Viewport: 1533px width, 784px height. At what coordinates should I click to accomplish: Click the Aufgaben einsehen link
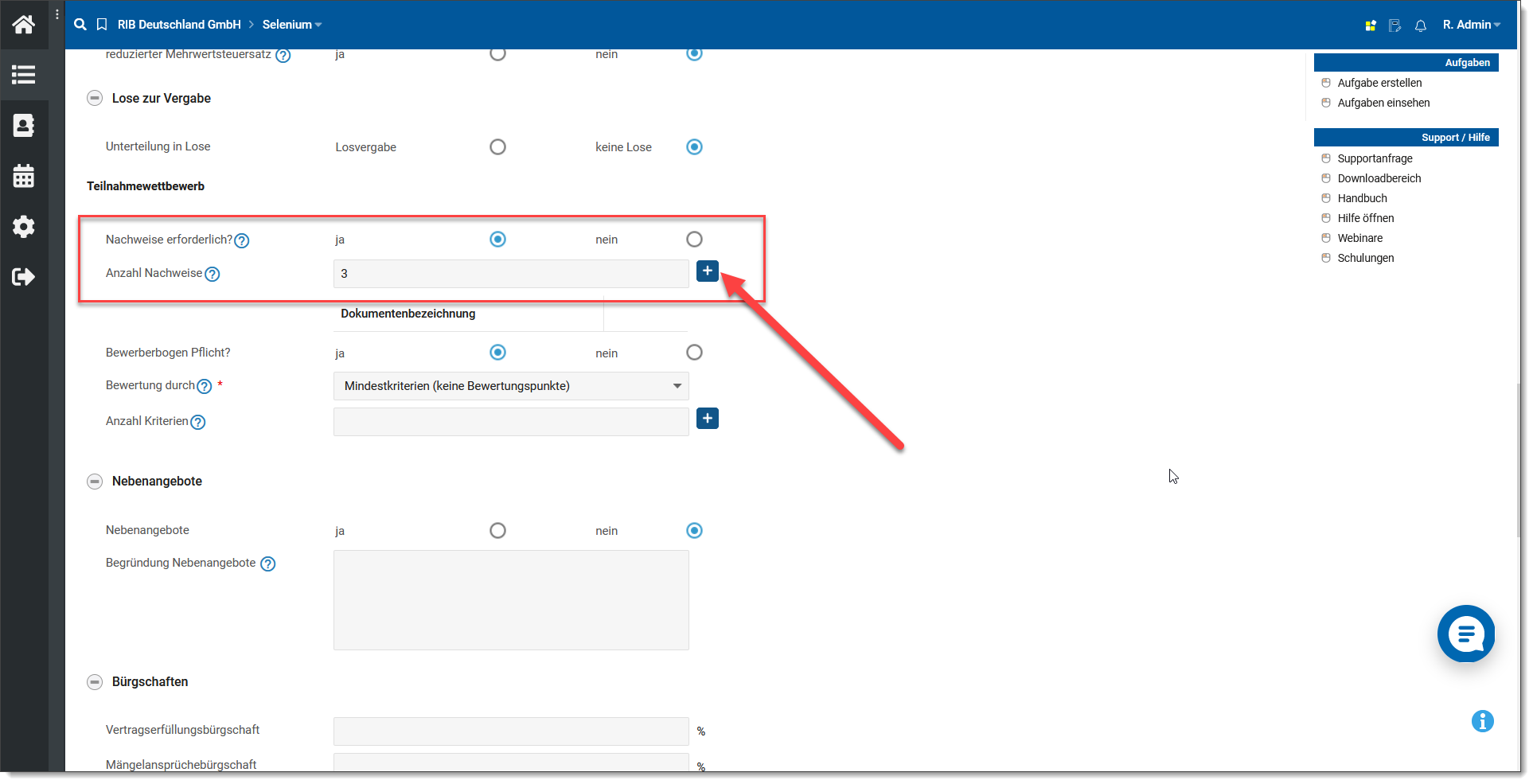coord(1383,103)
